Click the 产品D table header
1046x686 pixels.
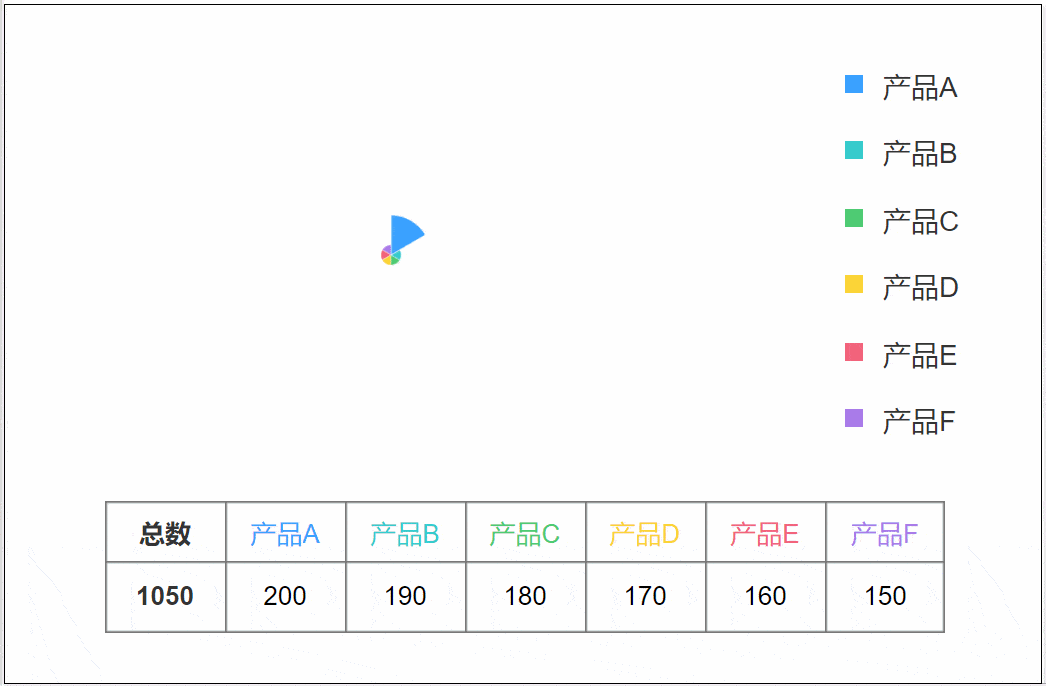pos(646,533)
